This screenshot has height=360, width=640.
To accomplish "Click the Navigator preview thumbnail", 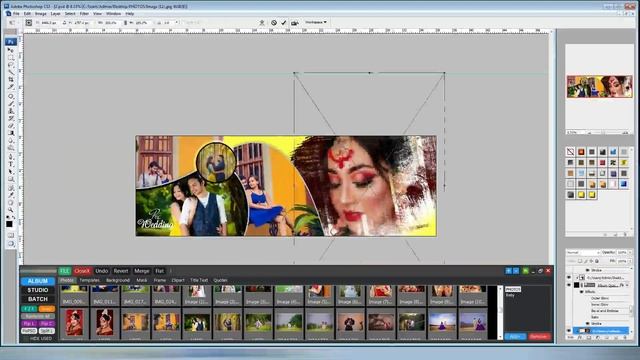I will (599, 87).
